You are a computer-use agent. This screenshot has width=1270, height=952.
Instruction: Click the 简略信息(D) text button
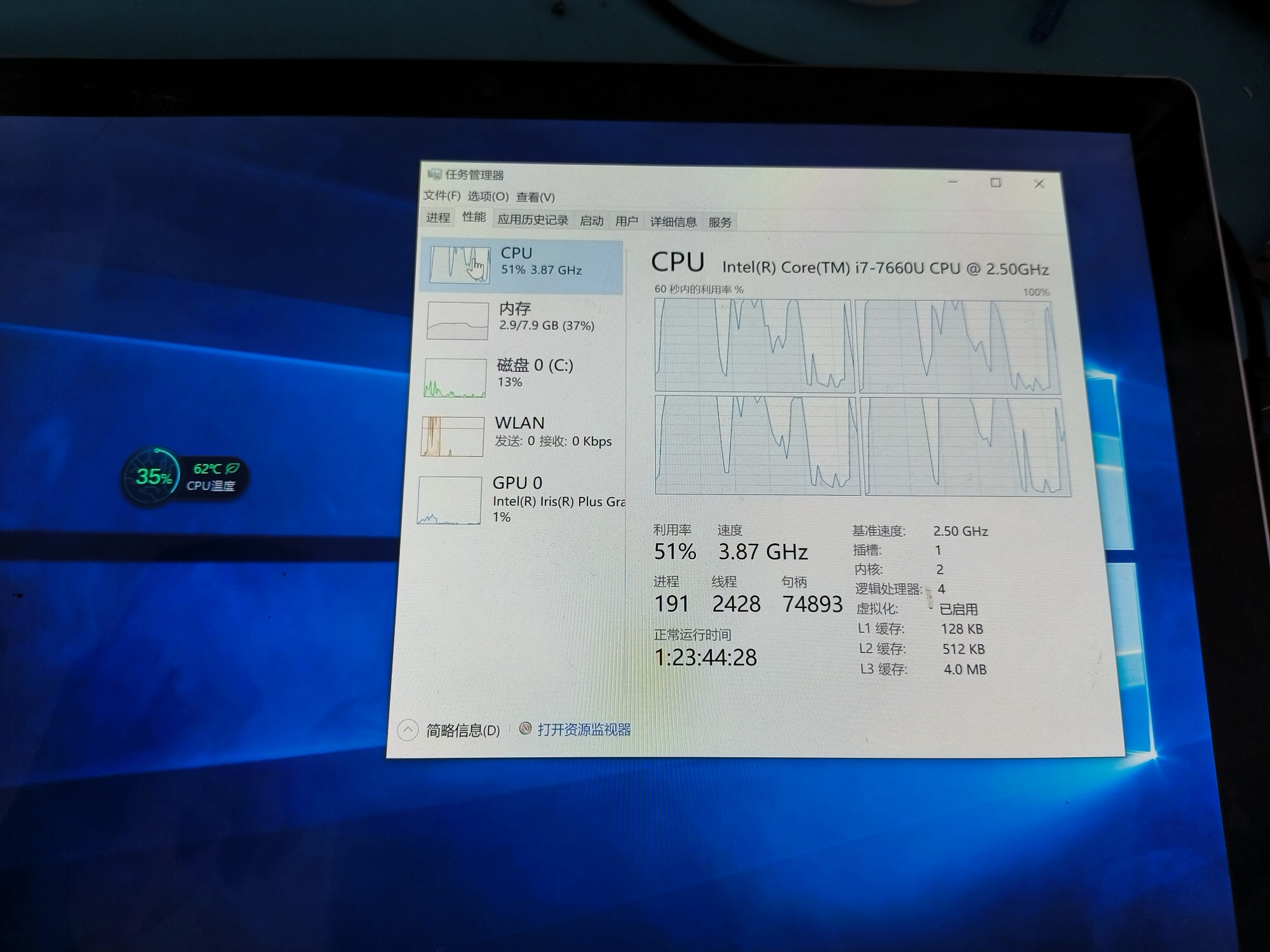click(463, 731)
